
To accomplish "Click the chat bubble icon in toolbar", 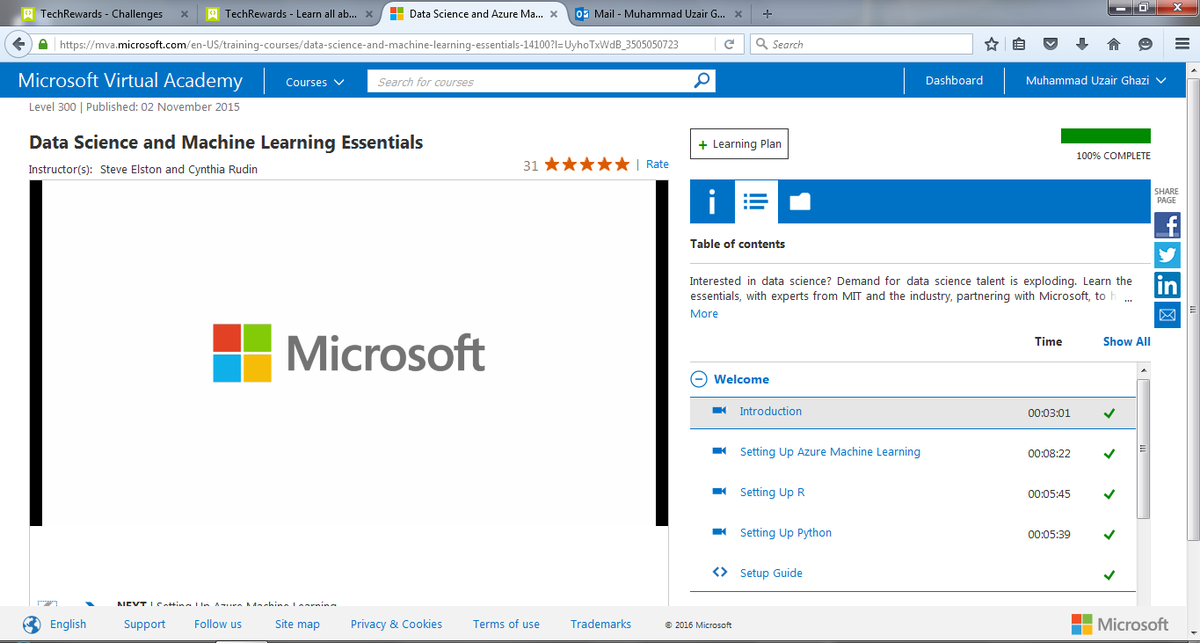I will point(1145,45).
